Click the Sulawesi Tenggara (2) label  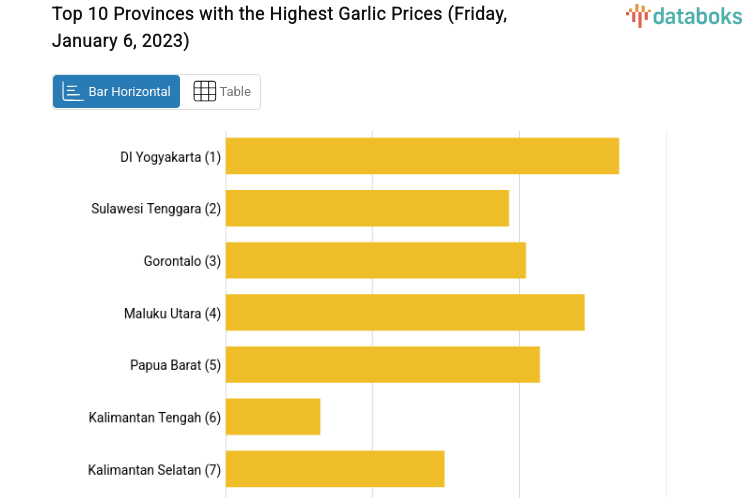(x=156, y=209)
